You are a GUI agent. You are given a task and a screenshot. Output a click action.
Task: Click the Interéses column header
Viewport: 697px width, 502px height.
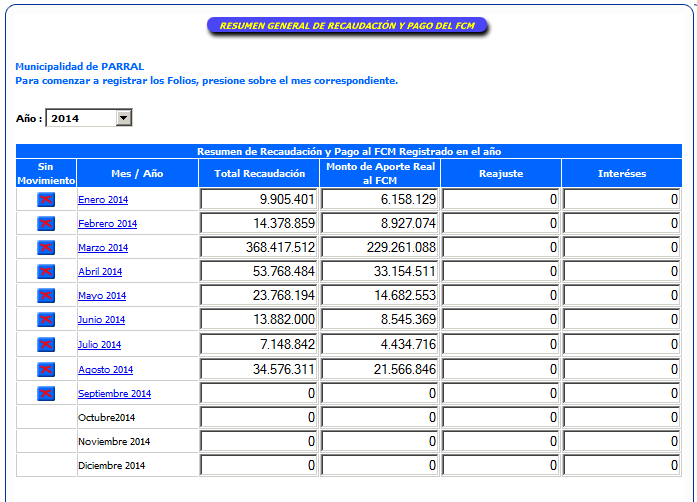point(622,173)
